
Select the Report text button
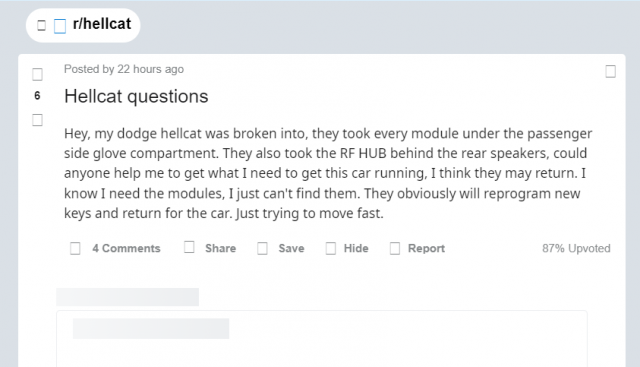point(426,248)
